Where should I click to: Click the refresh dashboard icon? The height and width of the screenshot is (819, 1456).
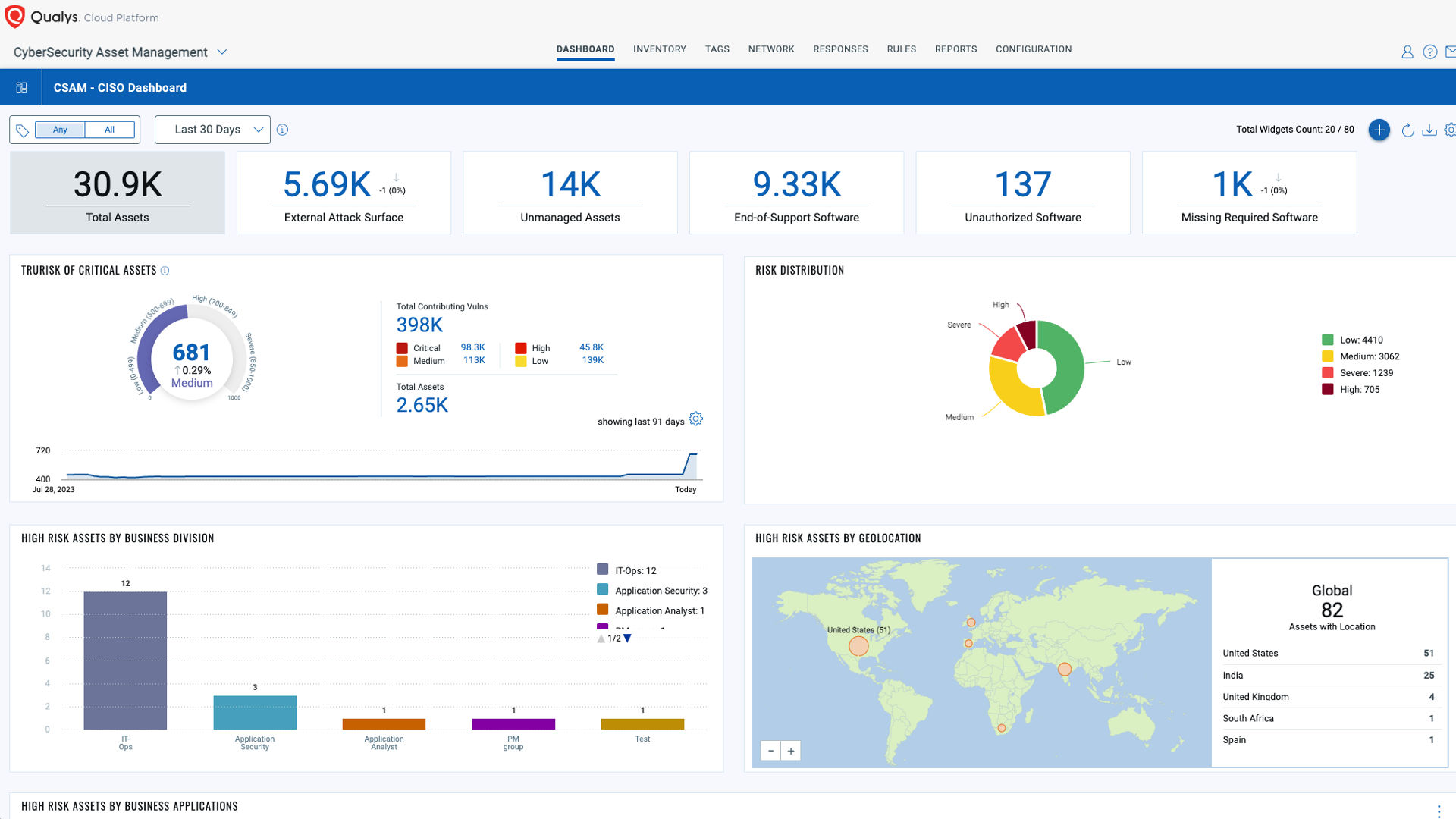(1405, 129)
